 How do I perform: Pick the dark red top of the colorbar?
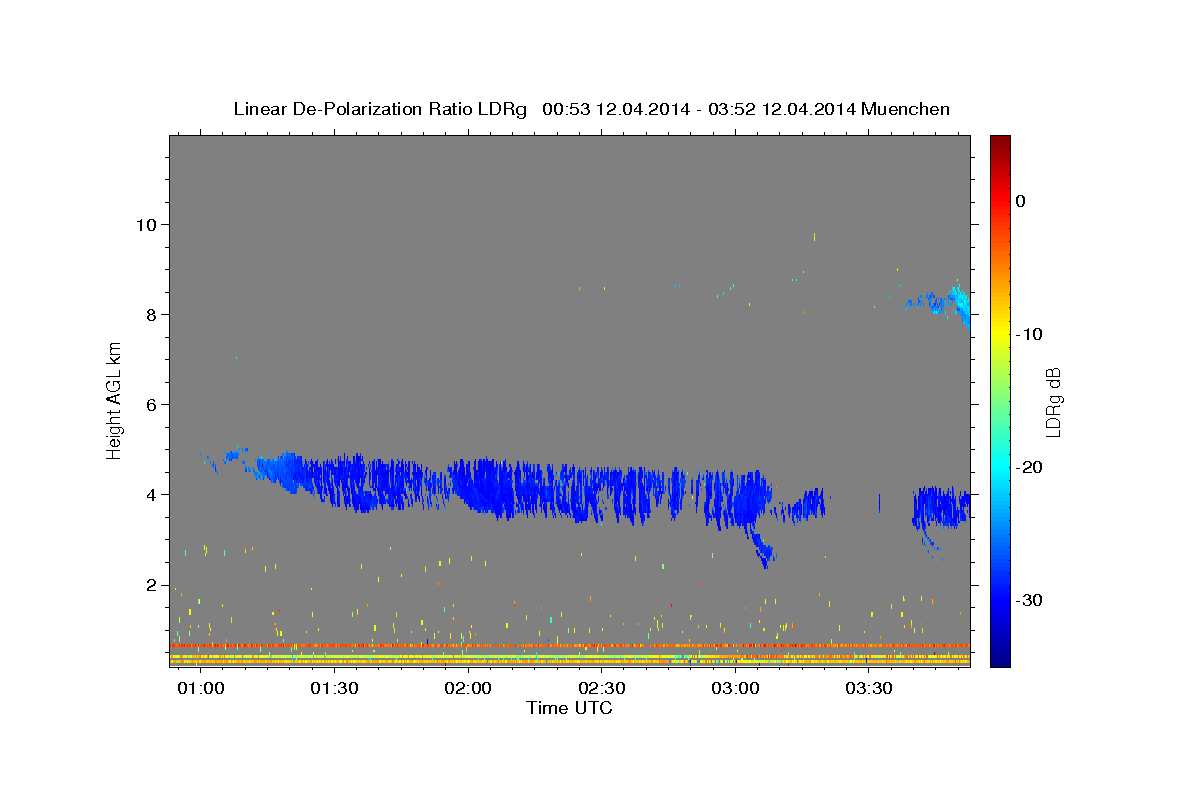coord(1000,143)
